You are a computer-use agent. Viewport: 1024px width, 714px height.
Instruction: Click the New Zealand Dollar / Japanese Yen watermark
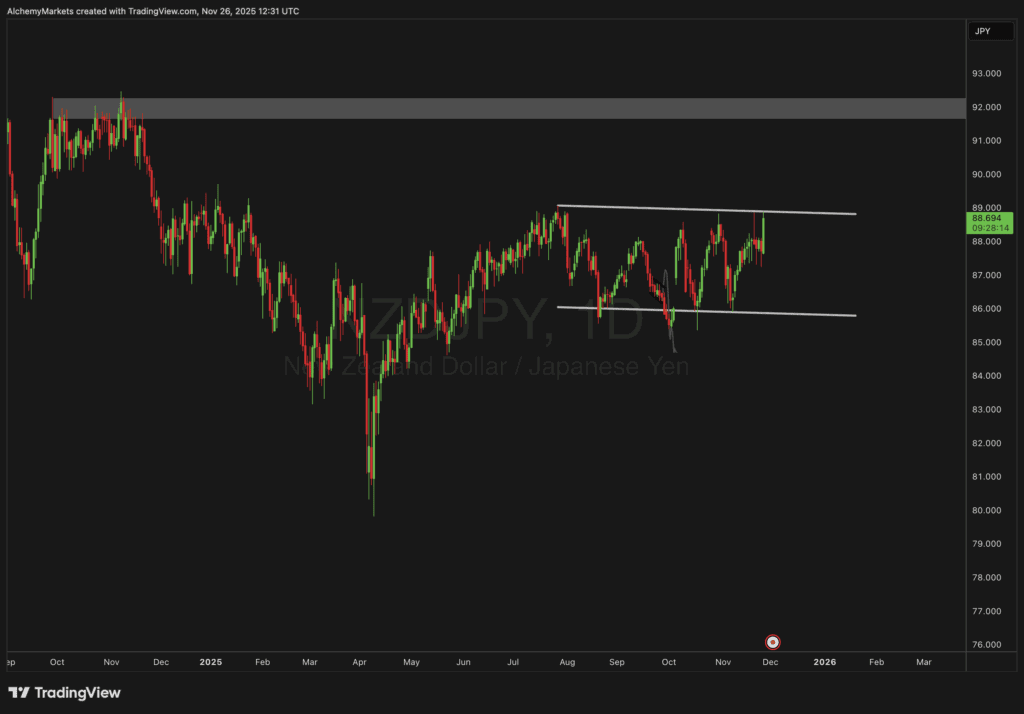[485, 367]
